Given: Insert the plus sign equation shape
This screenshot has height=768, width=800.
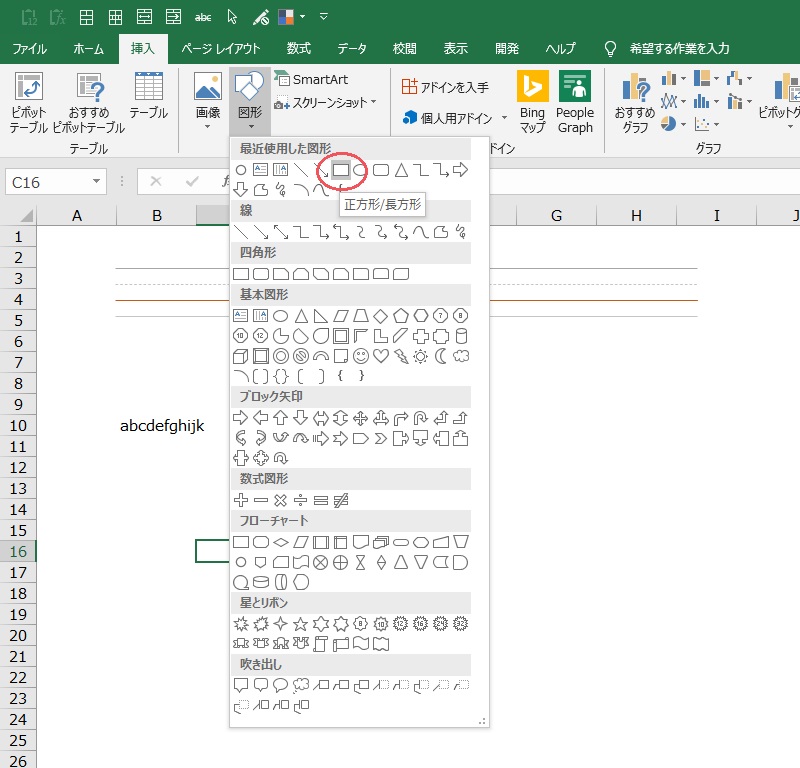Looking at the screenshot, I should tap(240, 500).
